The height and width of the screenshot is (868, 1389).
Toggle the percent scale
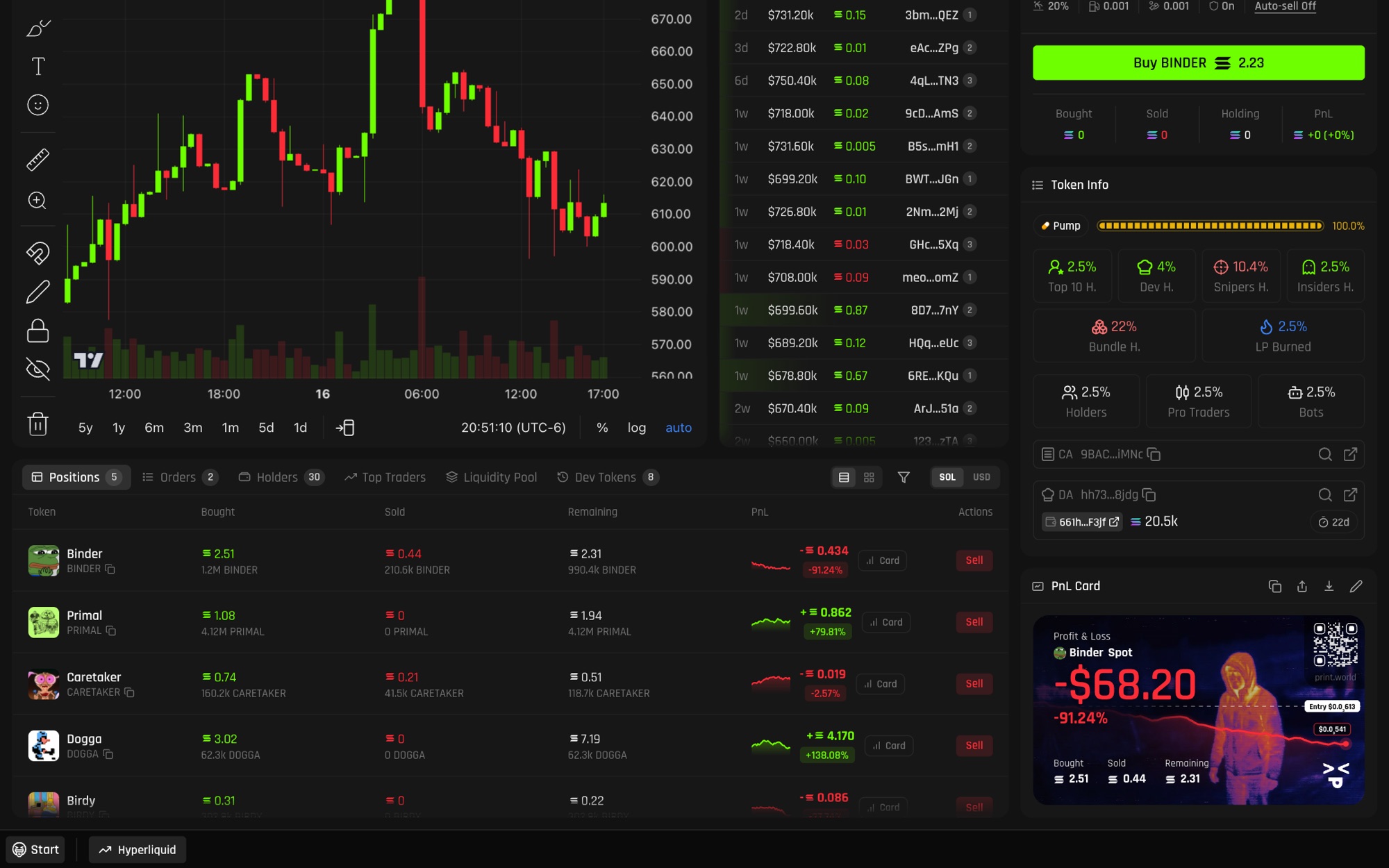602,428
